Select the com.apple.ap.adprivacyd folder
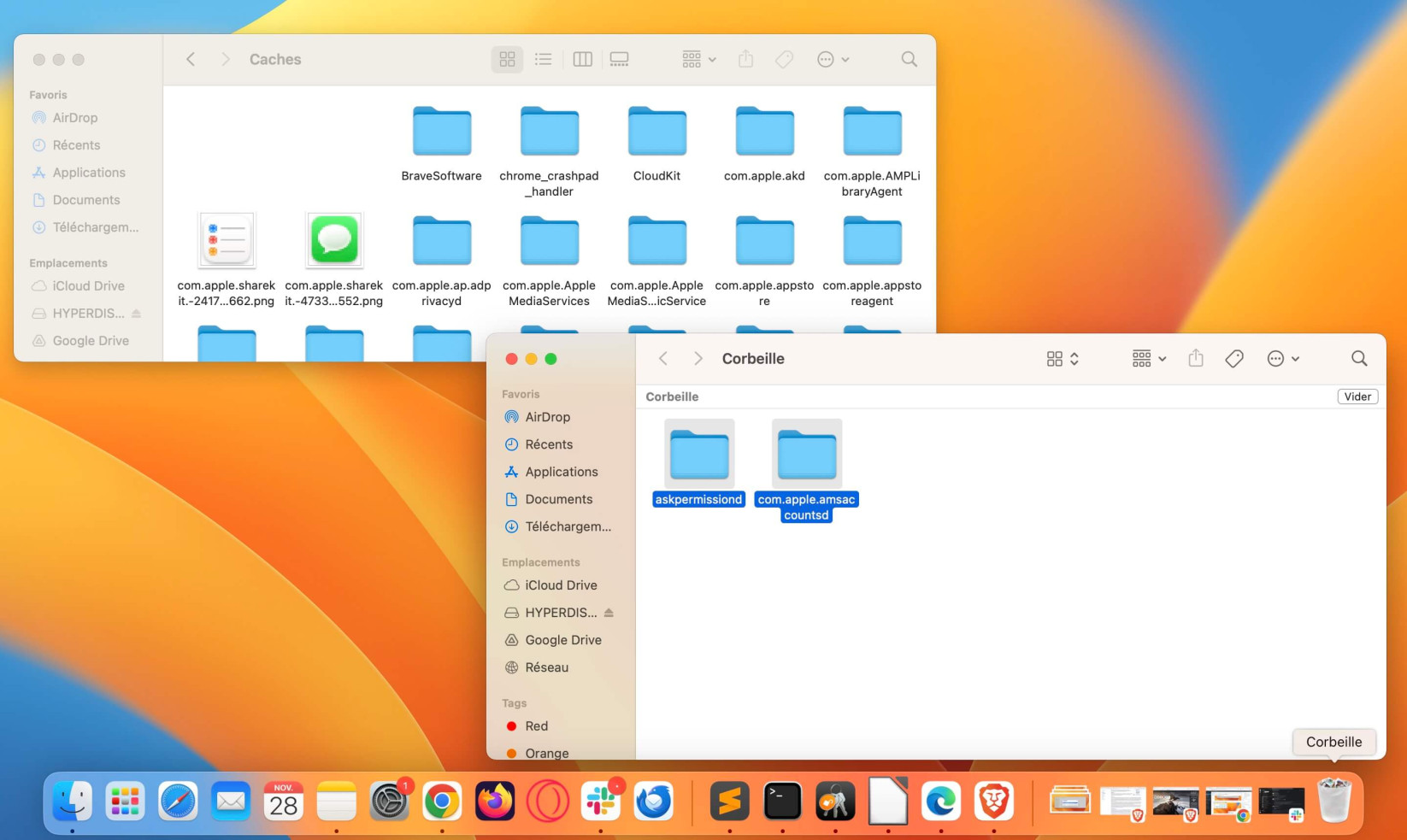 click(x=442, y=240)
